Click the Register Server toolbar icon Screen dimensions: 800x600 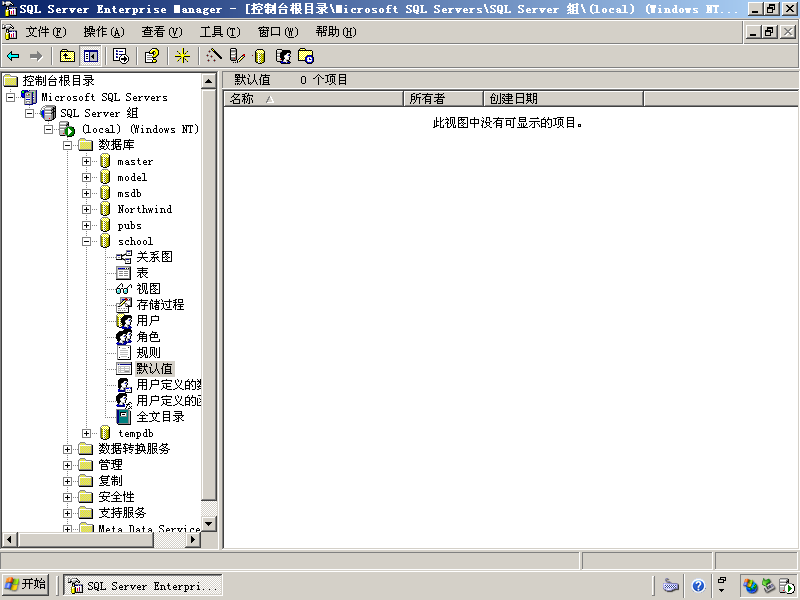click(x=237, y=56)
